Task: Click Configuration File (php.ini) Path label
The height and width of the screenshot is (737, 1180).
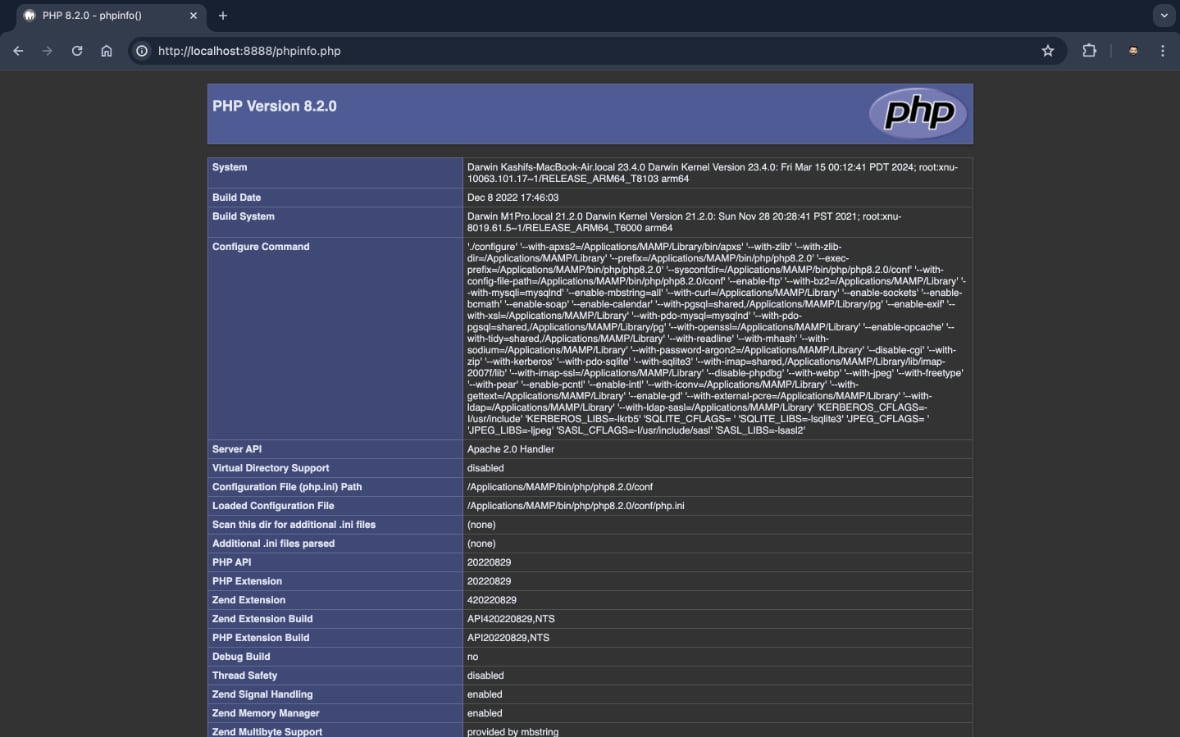Action: pyautogui.click(x=287, y=486)
